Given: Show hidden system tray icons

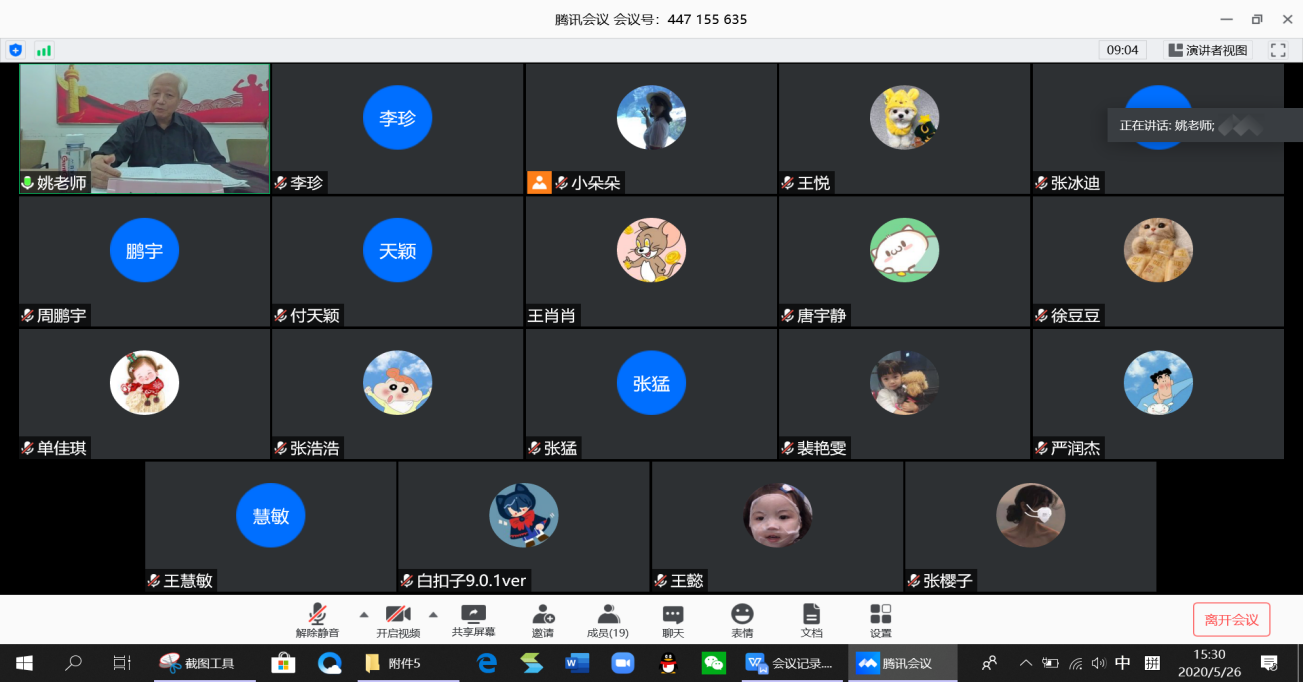Looking at the screenshot, I should (x=1025, y=663).
